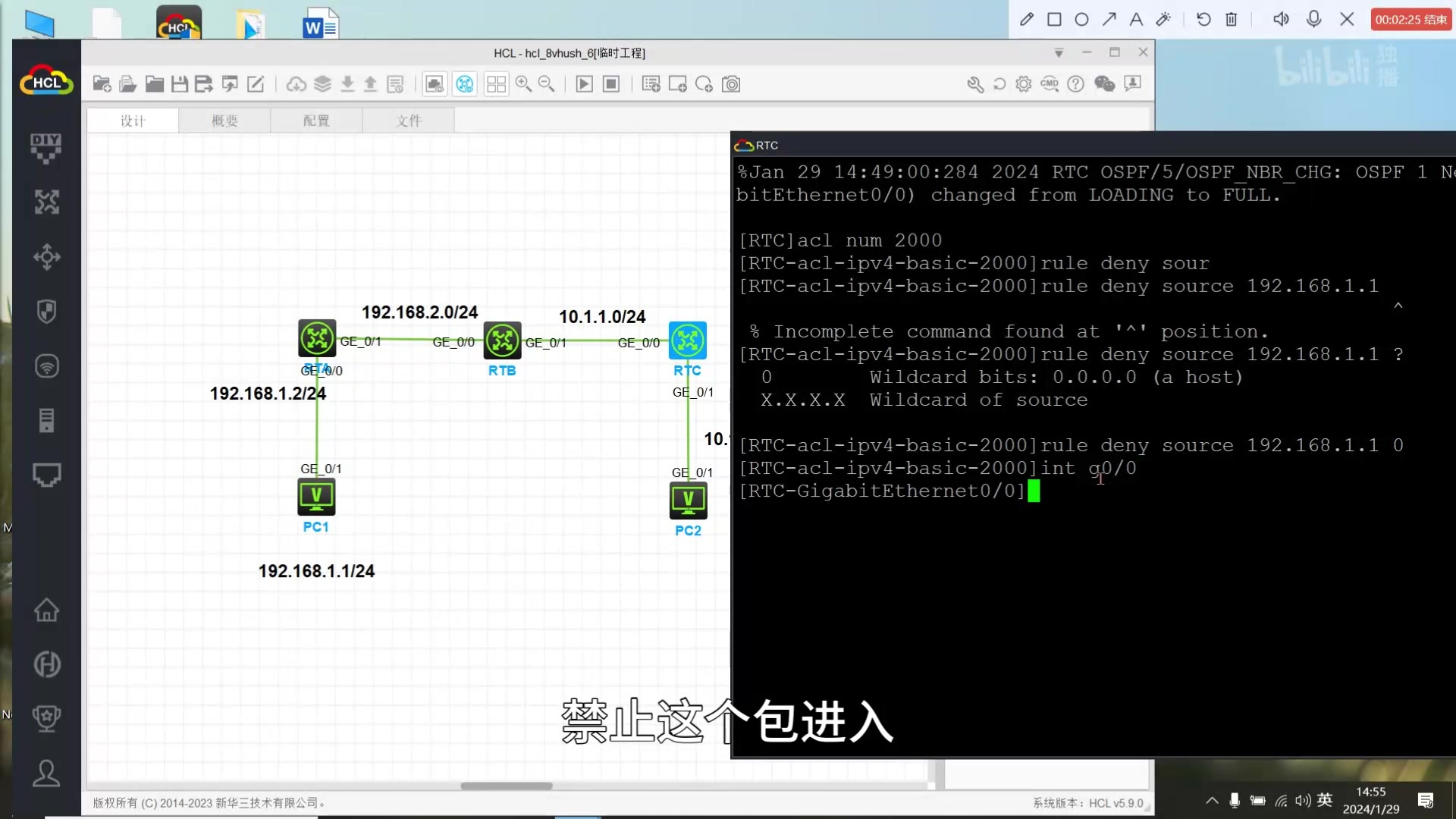Switch to the 配置 tab
The image size is (1456, 819).
pyautogui.click(x=316, y=121)
